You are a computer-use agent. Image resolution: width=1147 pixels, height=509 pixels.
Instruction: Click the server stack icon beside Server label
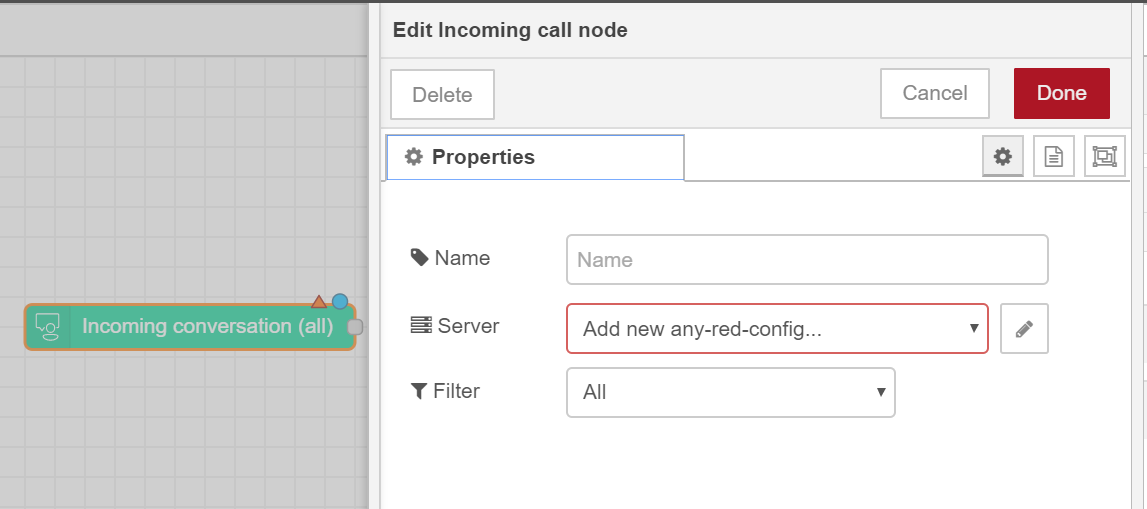point(421,325)
